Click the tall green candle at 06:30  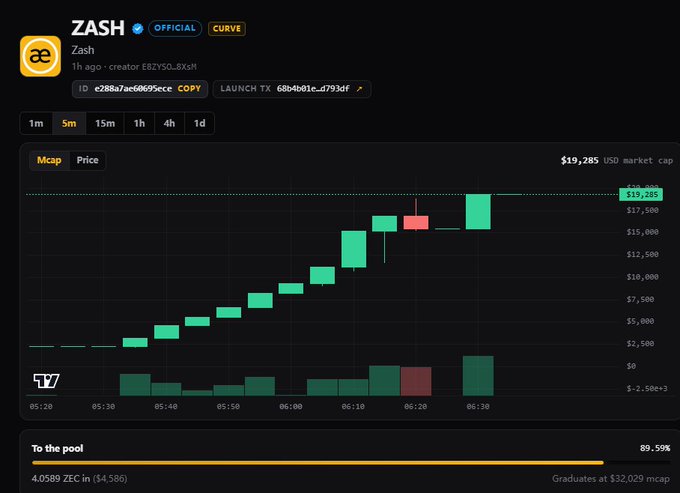[478, 212]
